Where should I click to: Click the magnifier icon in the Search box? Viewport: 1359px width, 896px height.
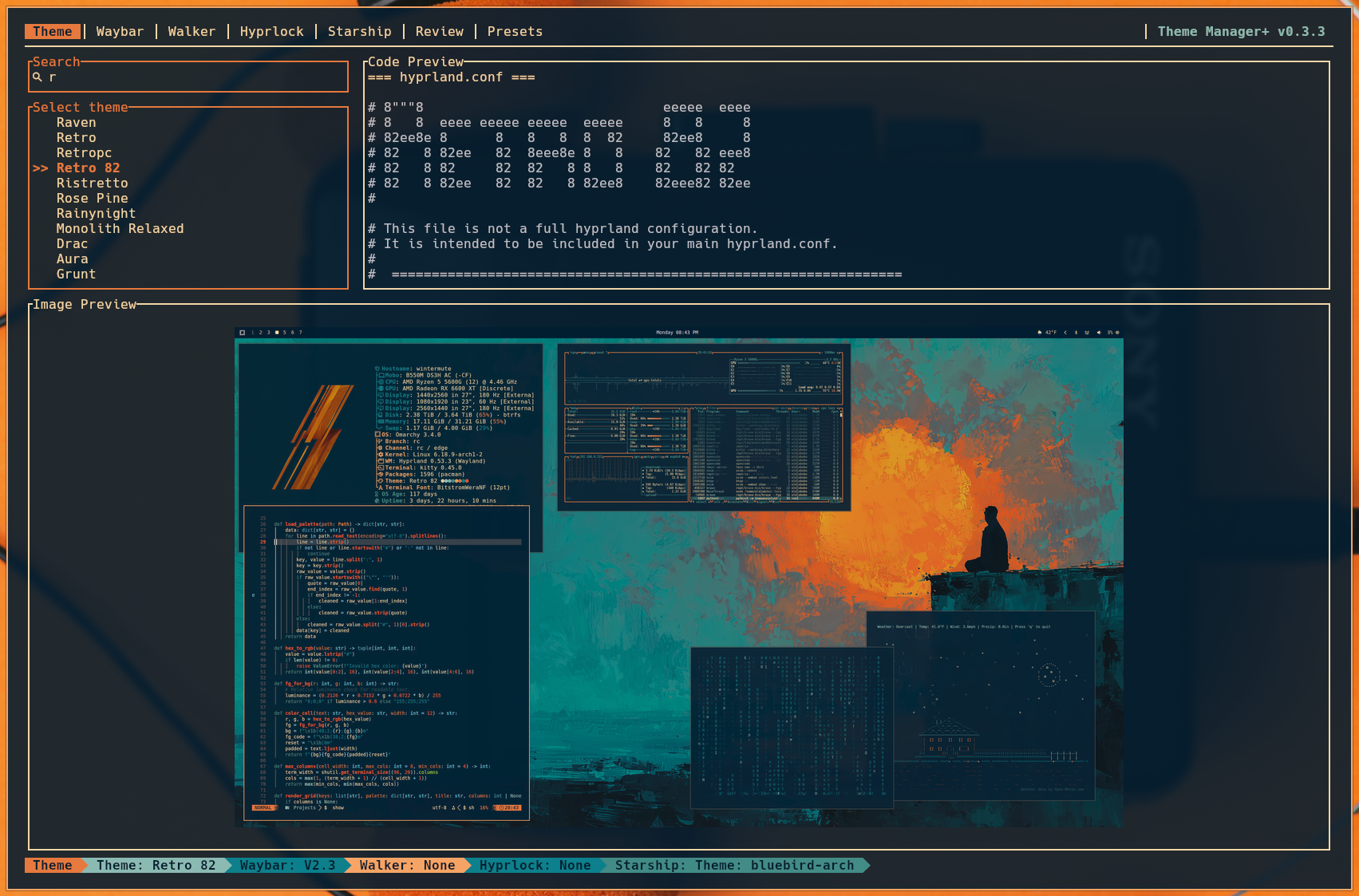[38, 77]
